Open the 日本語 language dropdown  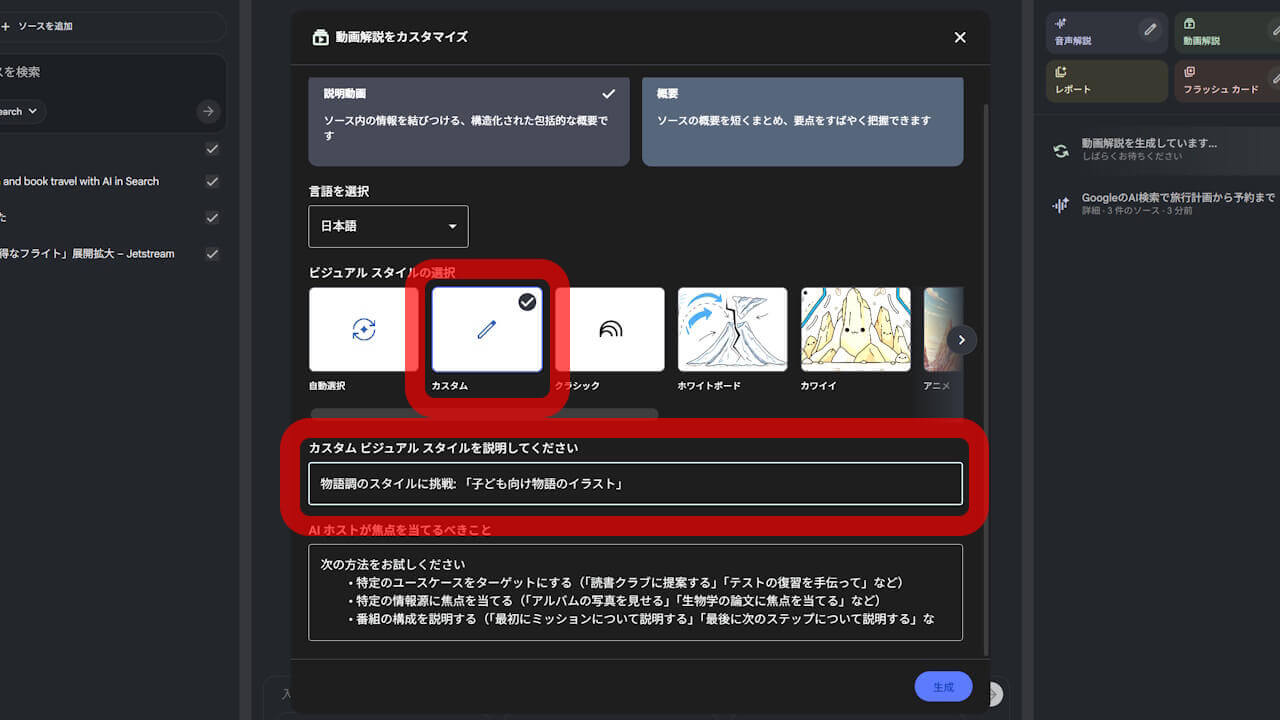(x=388, y=226)
